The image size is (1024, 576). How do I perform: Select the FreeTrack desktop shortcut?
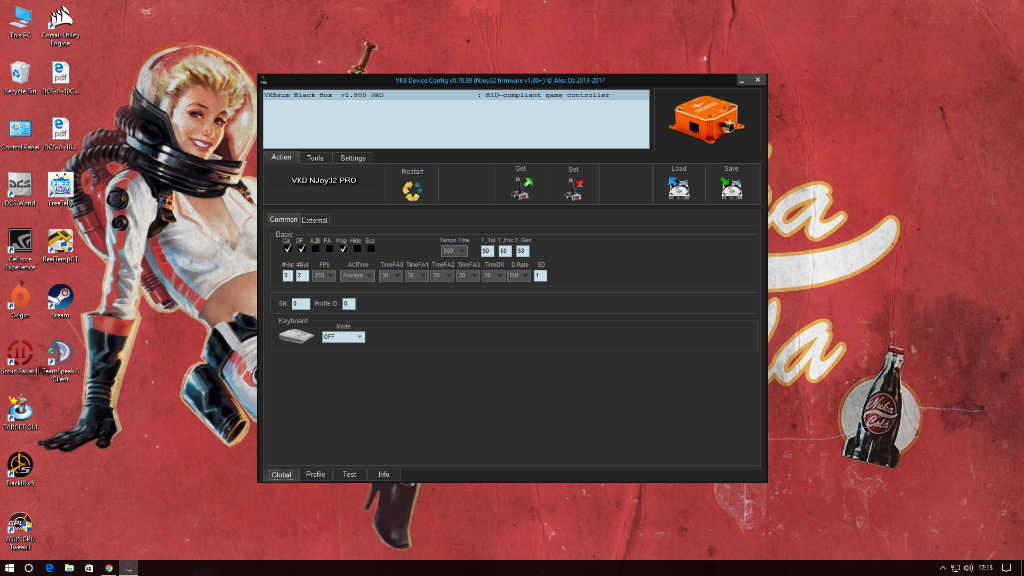(x=60, y=189)
